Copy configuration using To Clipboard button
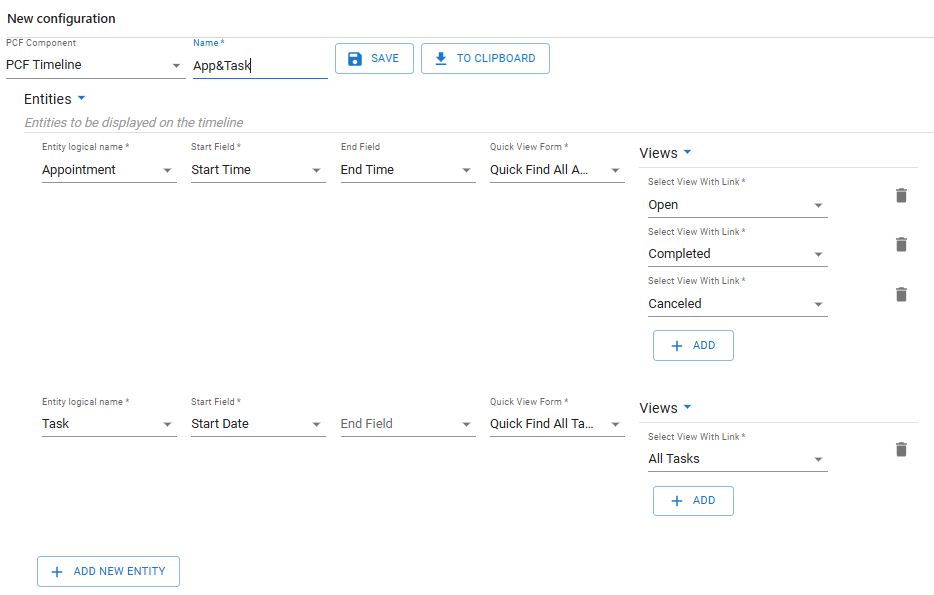The width and height of the screenshot is (934, 595). (x=485, y=58)
